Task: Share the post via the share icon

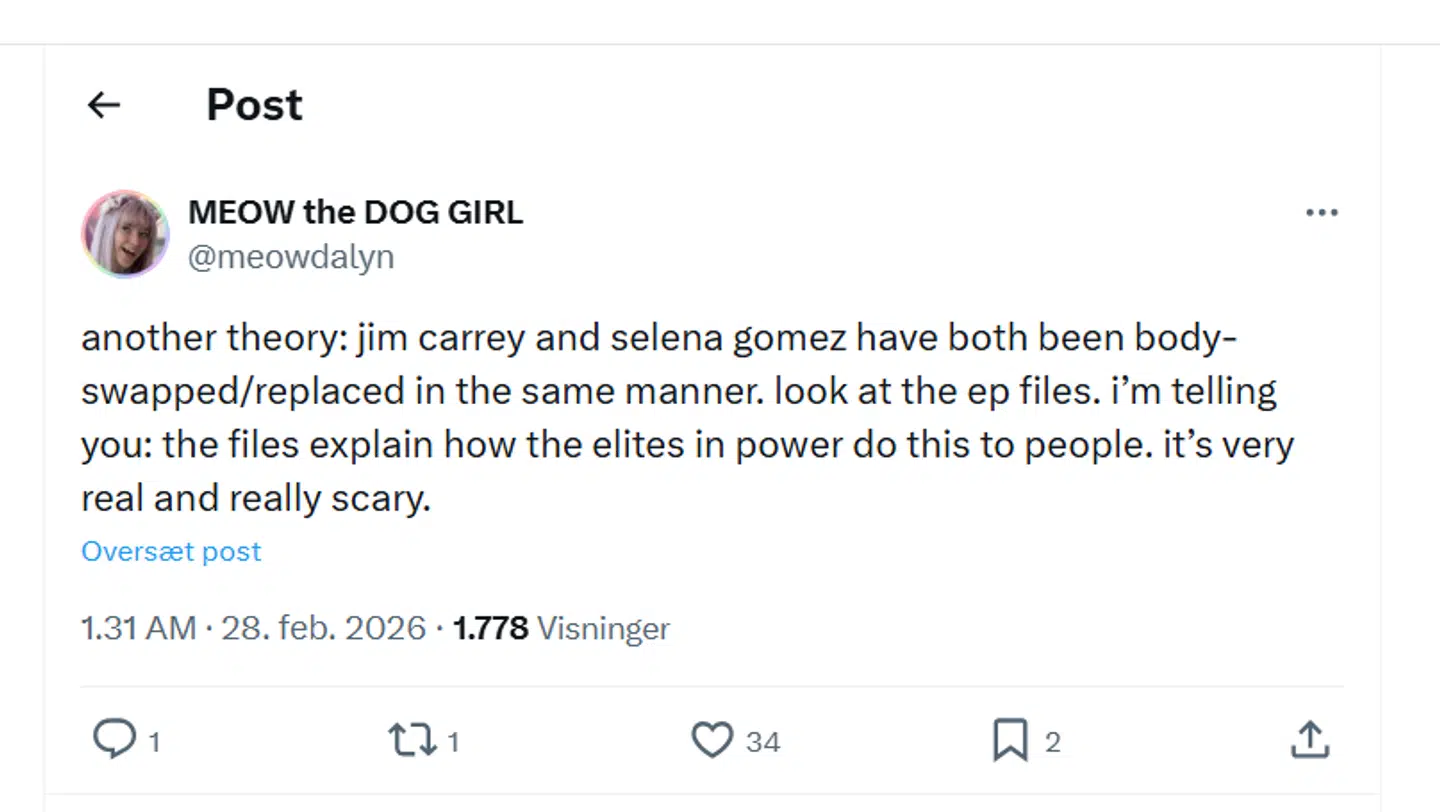Action: [x=1309, y=740]
